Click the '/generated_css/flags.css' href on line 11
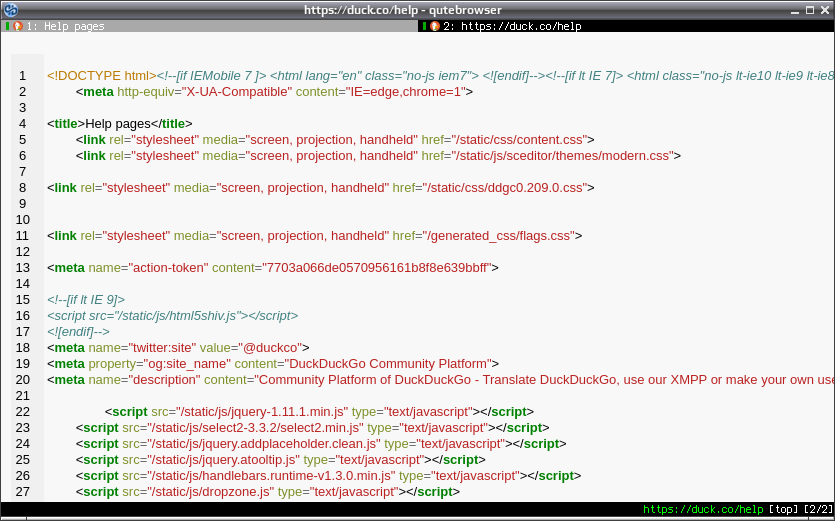835x521 pixels. 498,235
